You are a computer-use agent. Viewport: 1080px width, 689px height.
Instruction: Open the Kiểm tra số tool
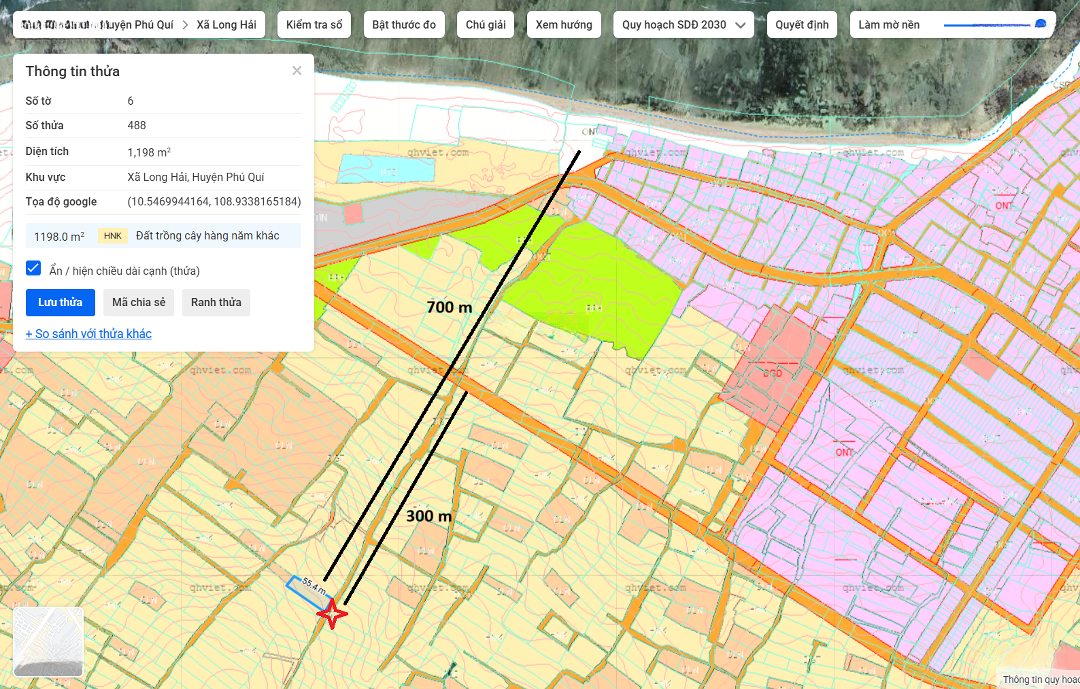tap(314, 25)
